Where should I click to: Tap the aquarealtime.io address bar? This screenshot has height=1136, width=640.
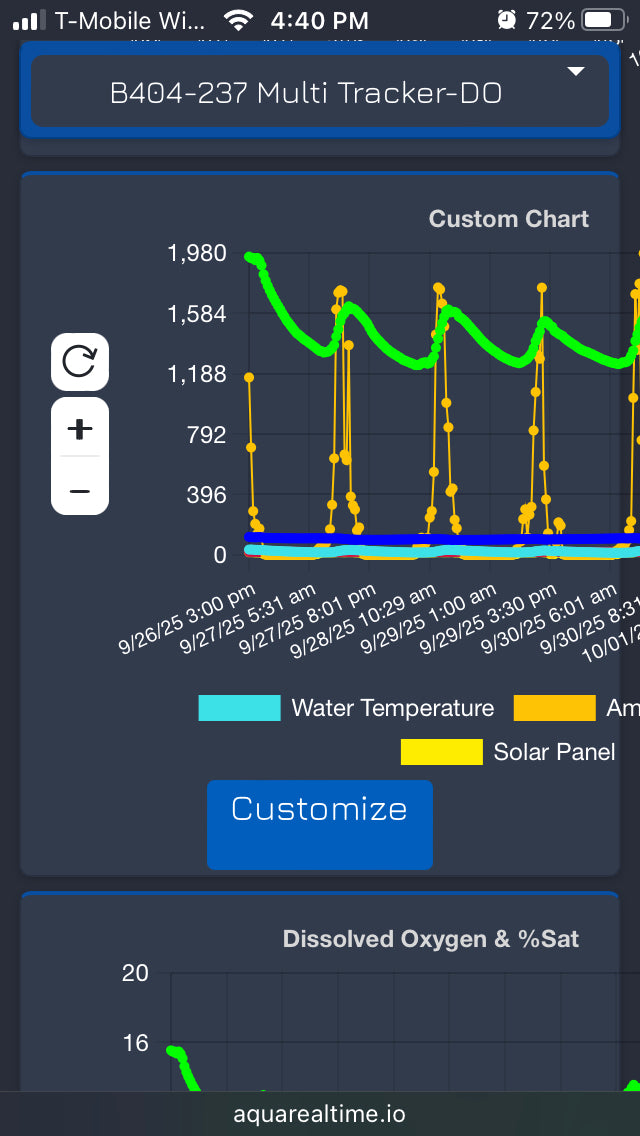[320, 1114]
